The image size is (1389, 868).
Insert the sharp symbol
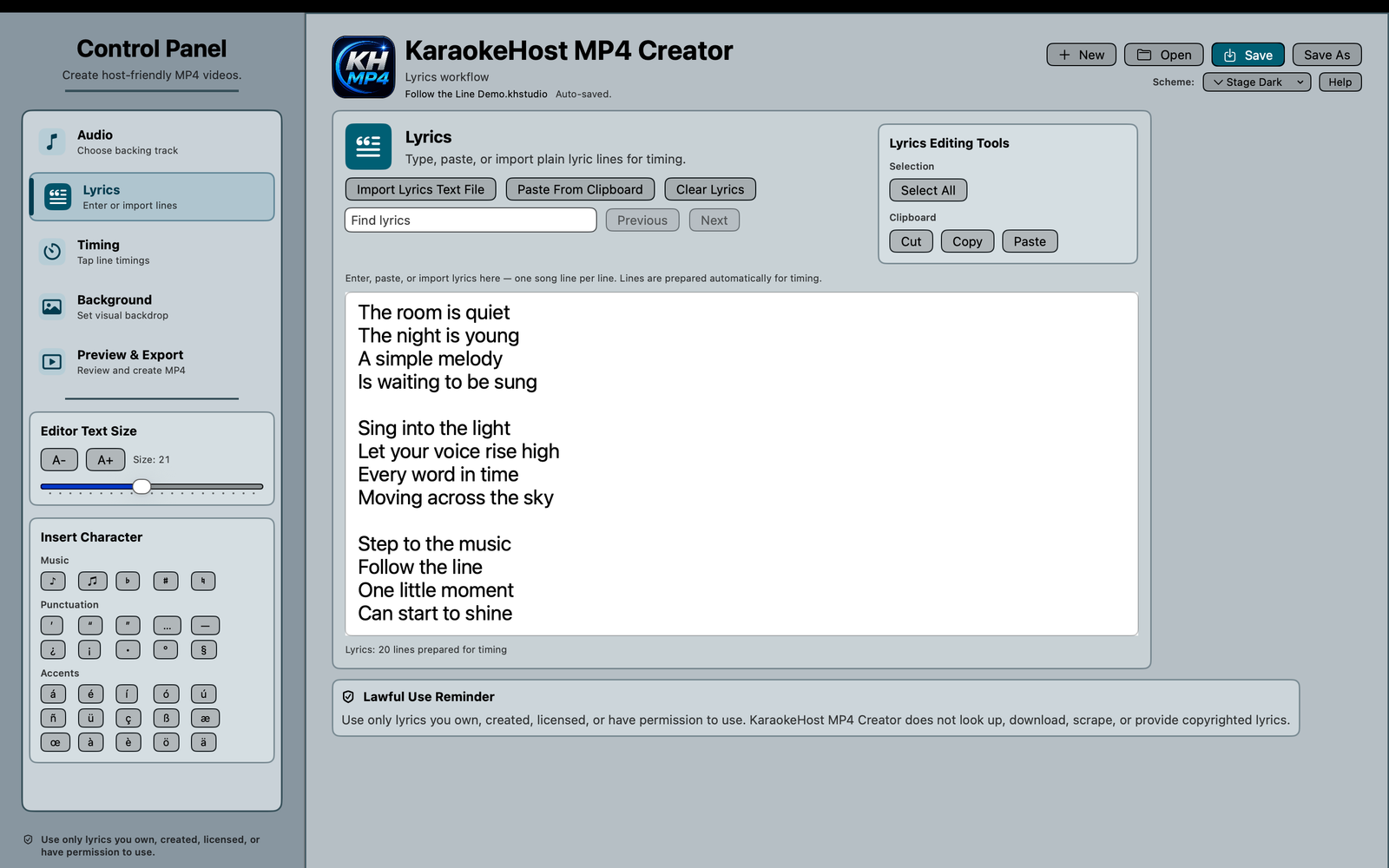166,581
